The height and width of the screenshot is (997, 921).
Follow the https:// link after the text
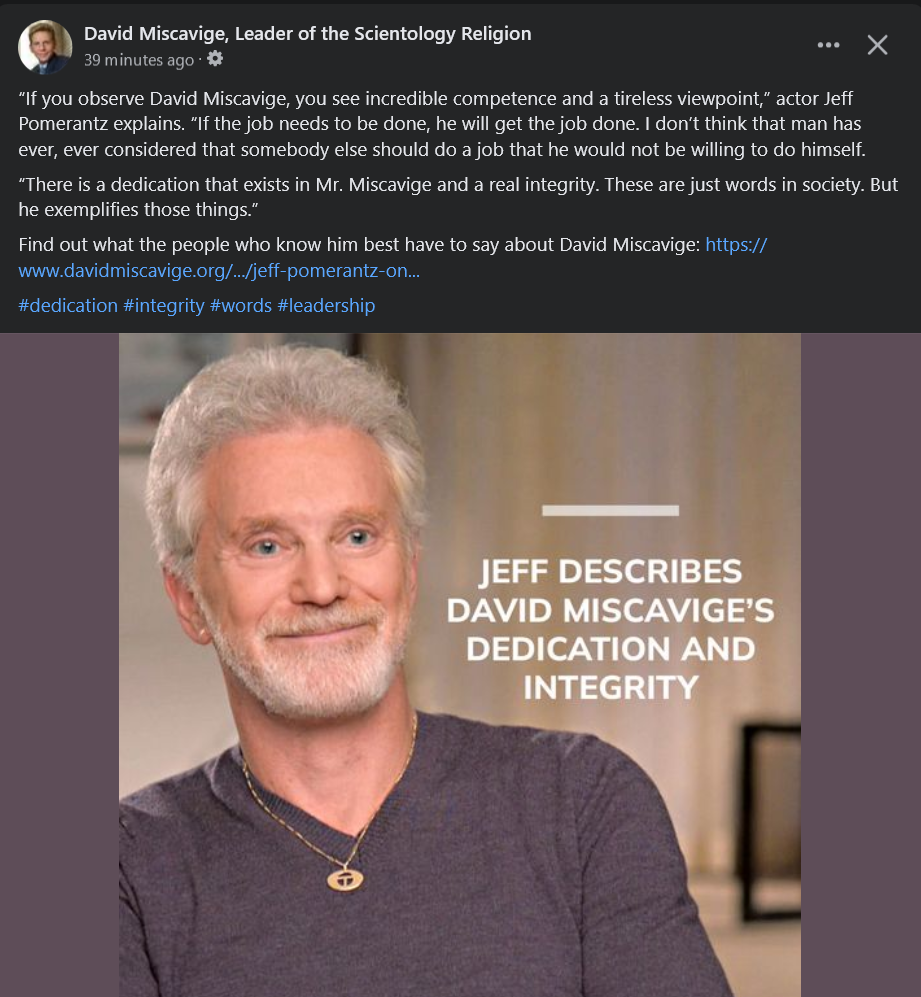pos(737,245)
